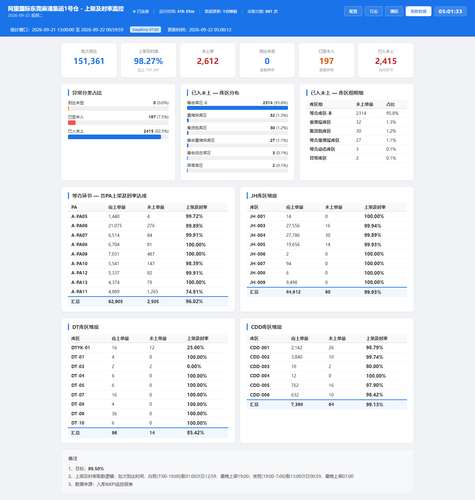The height and width of the screenshot is (500, 475).
Task: Click the PA column header
Action: [x=74, y=207]
